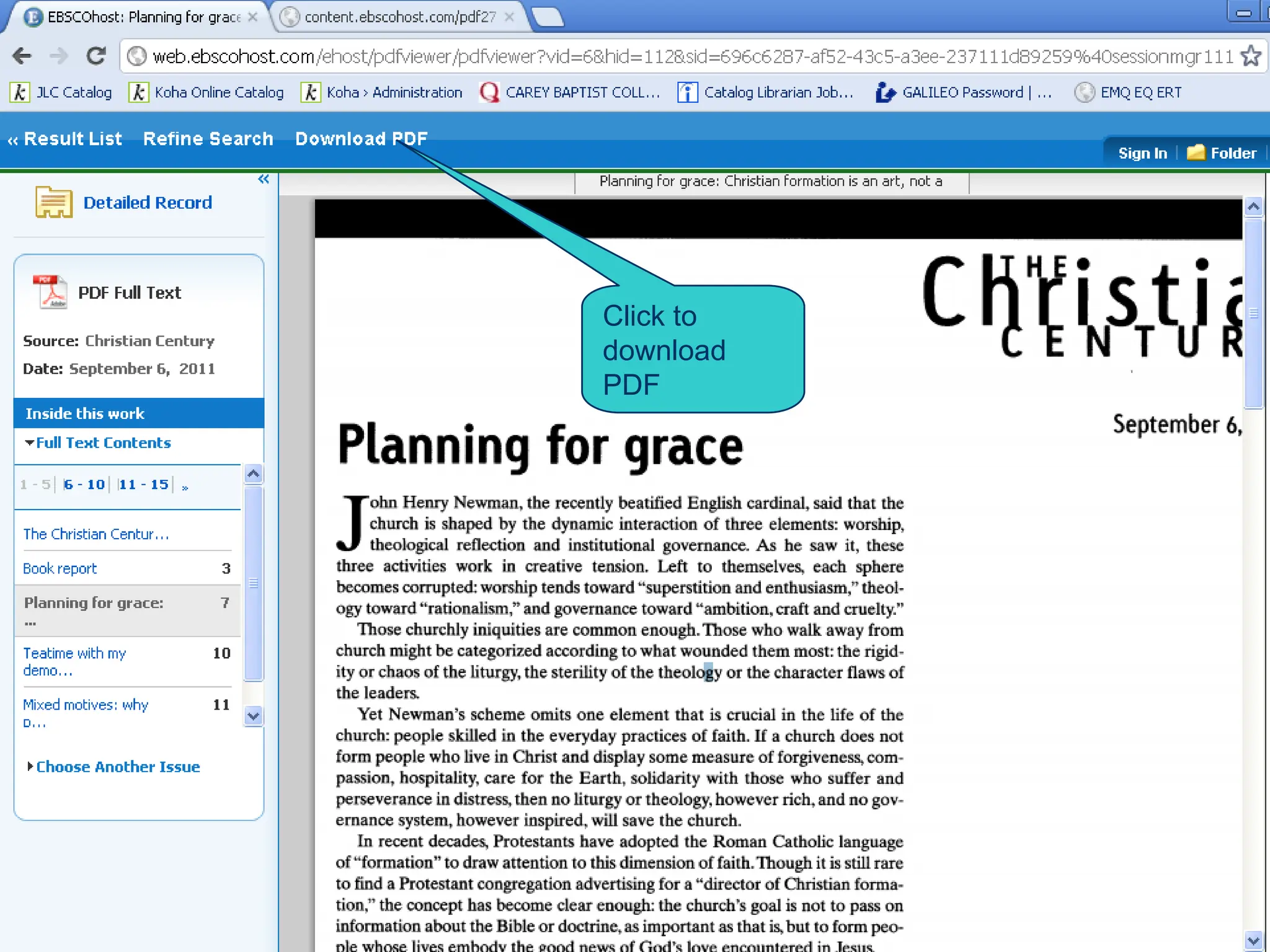This screenshot has height=952, width=1270.
Task: Expand Choose Another Issue
Action: (x=113, y=767)
